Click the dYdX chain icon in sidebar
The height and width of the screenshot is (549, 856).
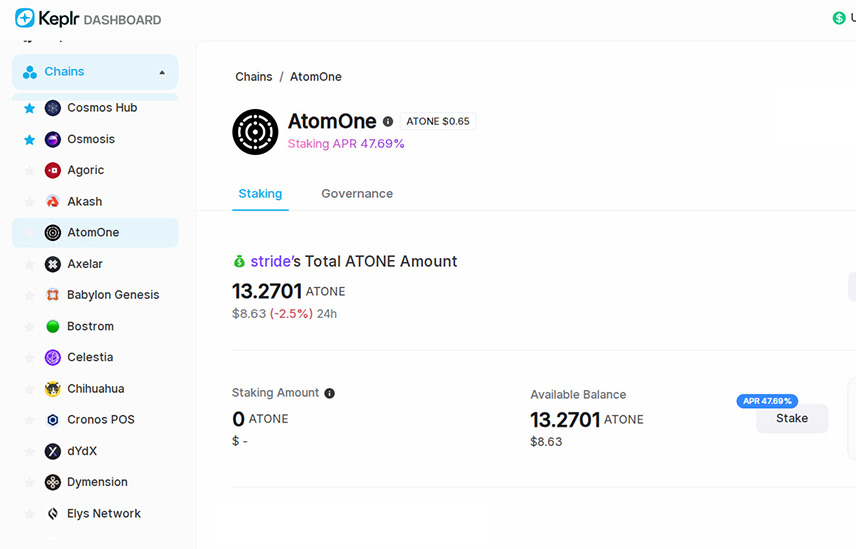[x=53, y=451]
